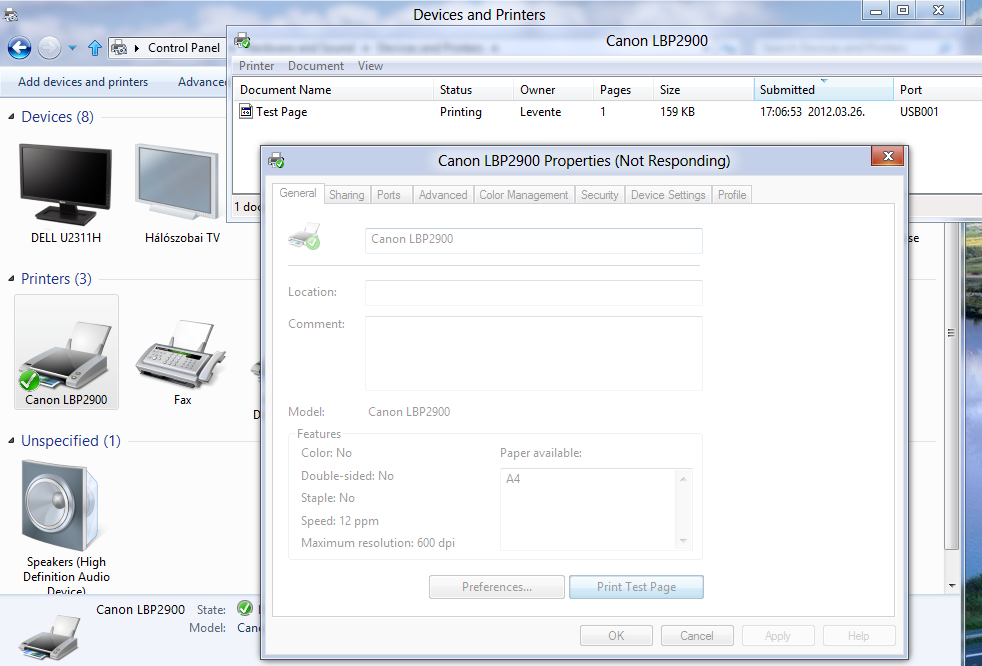The height and width of the screenshot is (666, 982).
Task: Click the printer name field Canon LBP2900
Action: pos(534,241)
